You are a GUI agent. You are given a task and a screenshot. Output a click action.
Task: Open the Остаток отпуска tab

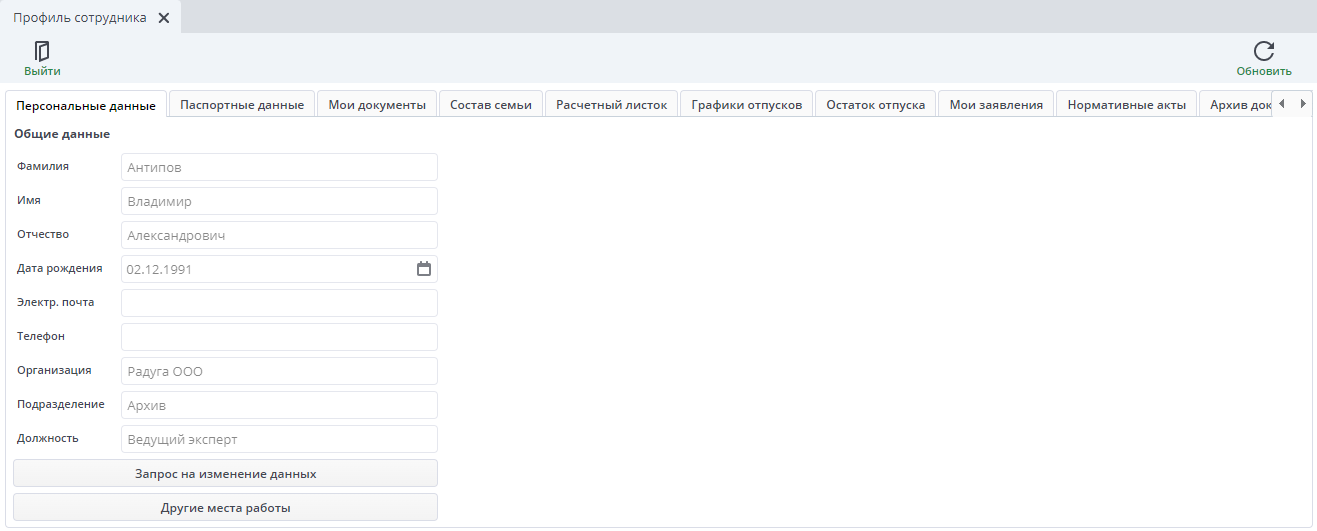coord(875,104)
